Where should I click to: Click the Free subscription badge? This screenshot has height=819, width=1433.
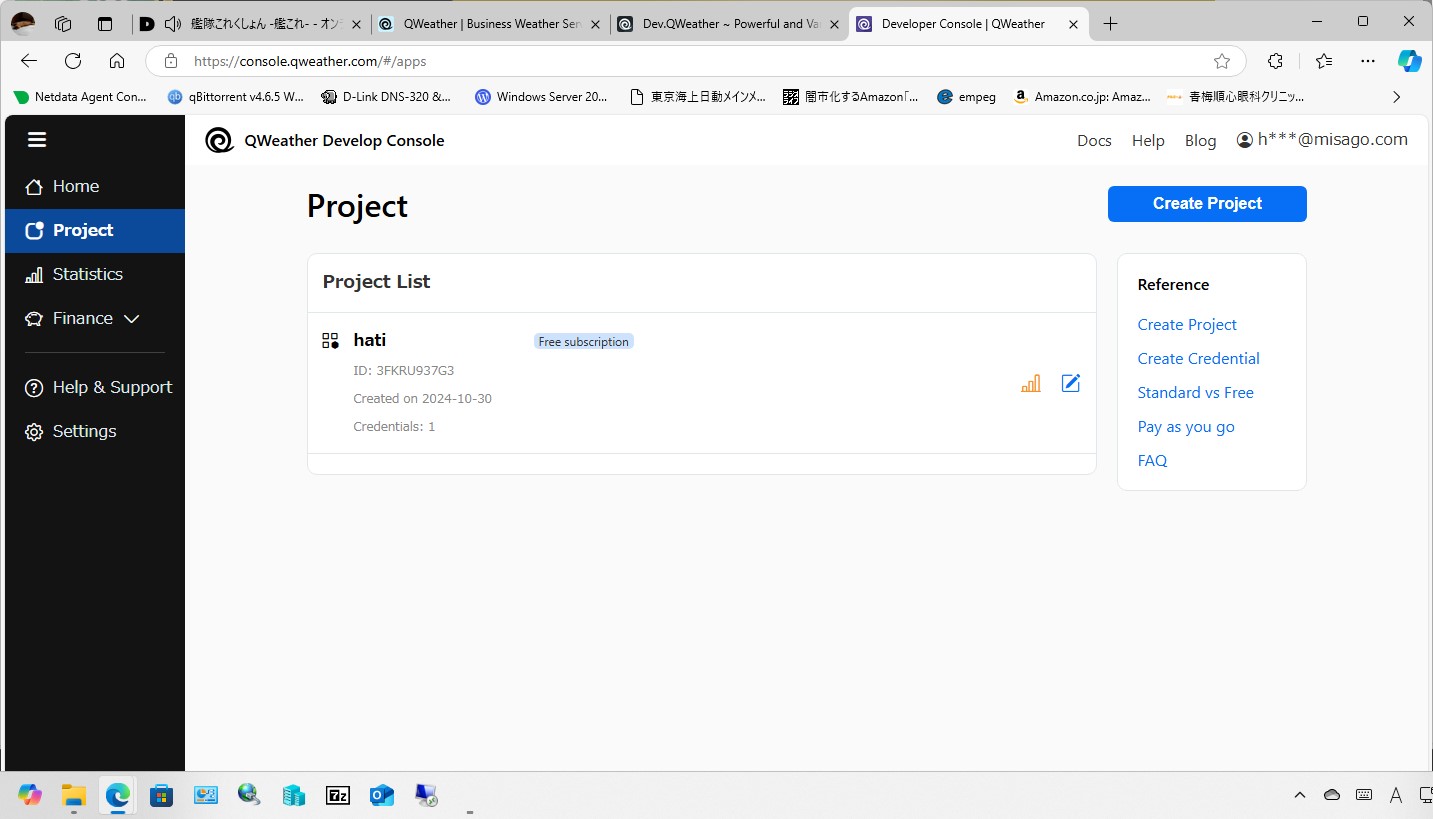click(584, 342)
